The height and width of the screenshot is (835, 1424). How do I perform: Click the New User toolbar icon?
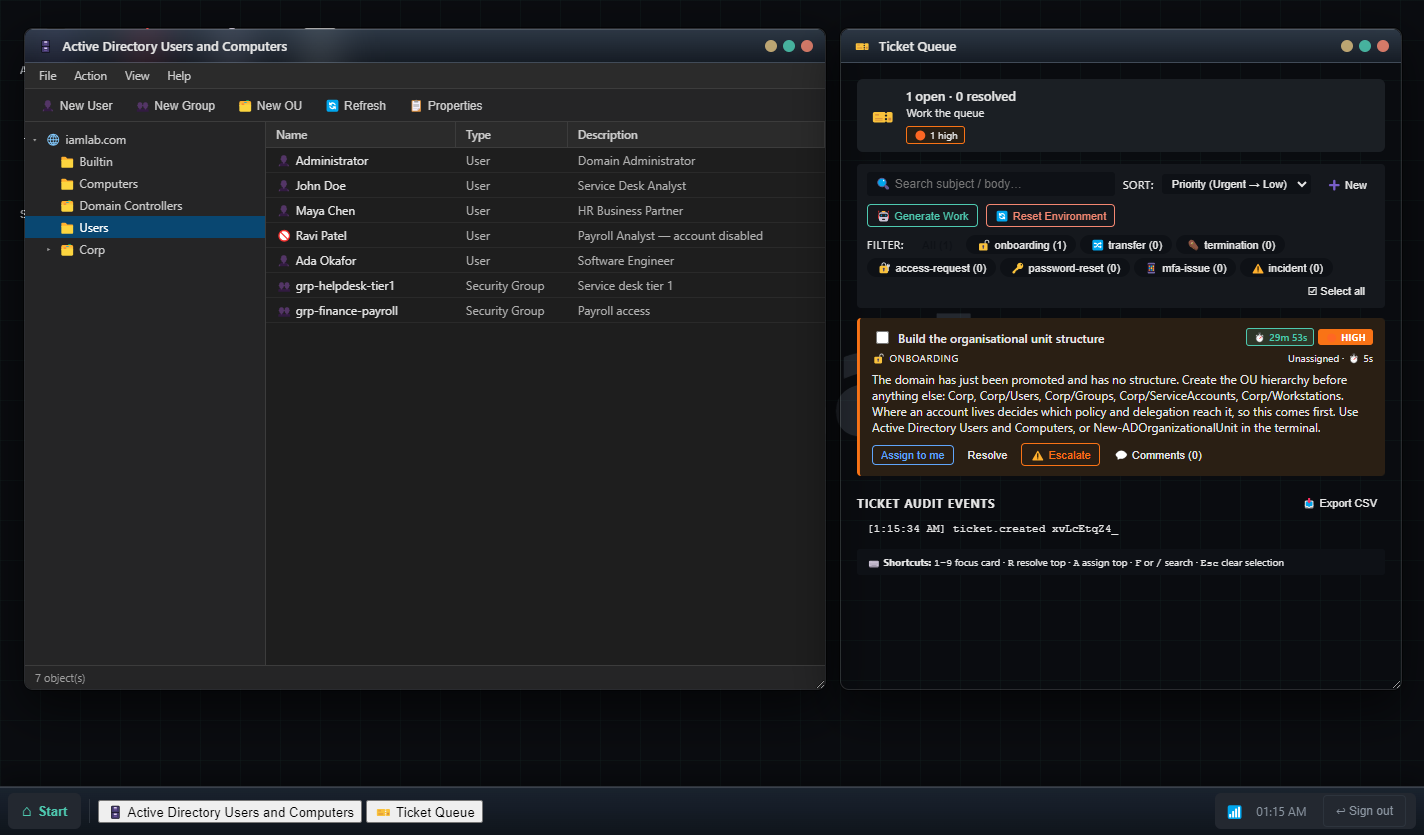click(47, 106)
